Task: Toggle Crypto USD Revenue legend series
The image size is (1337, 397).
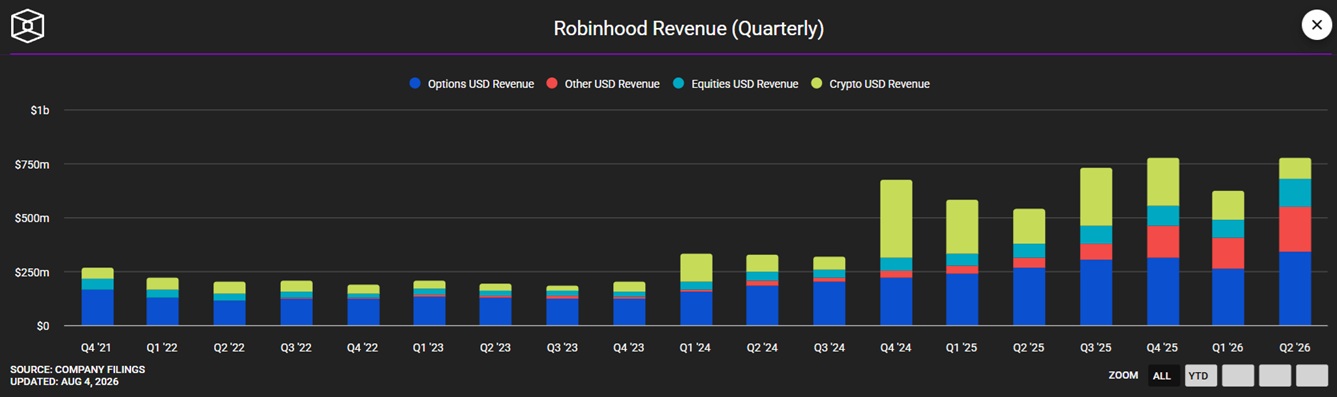Action: click(x=870, y=84)
